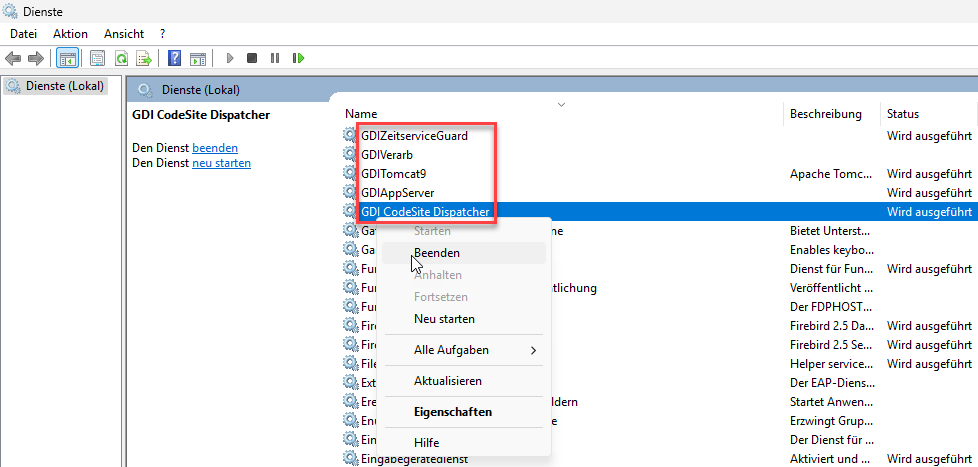Click the greyed Fortsetzen context menu entry
Image resolution: width=978 pixels, height=467 pixels.
464,297
